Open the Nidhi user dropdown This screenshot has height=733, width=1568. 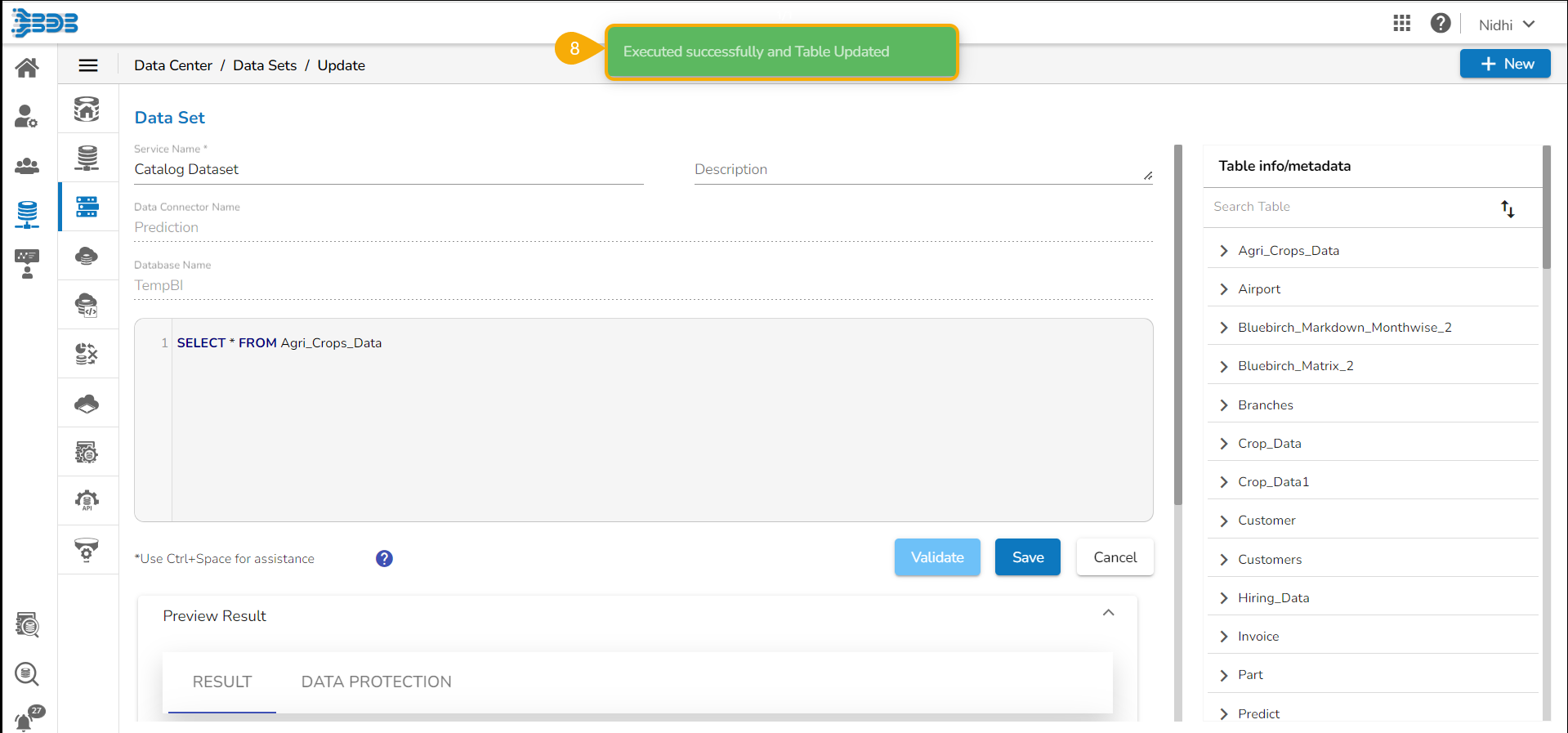[1506, 25]
